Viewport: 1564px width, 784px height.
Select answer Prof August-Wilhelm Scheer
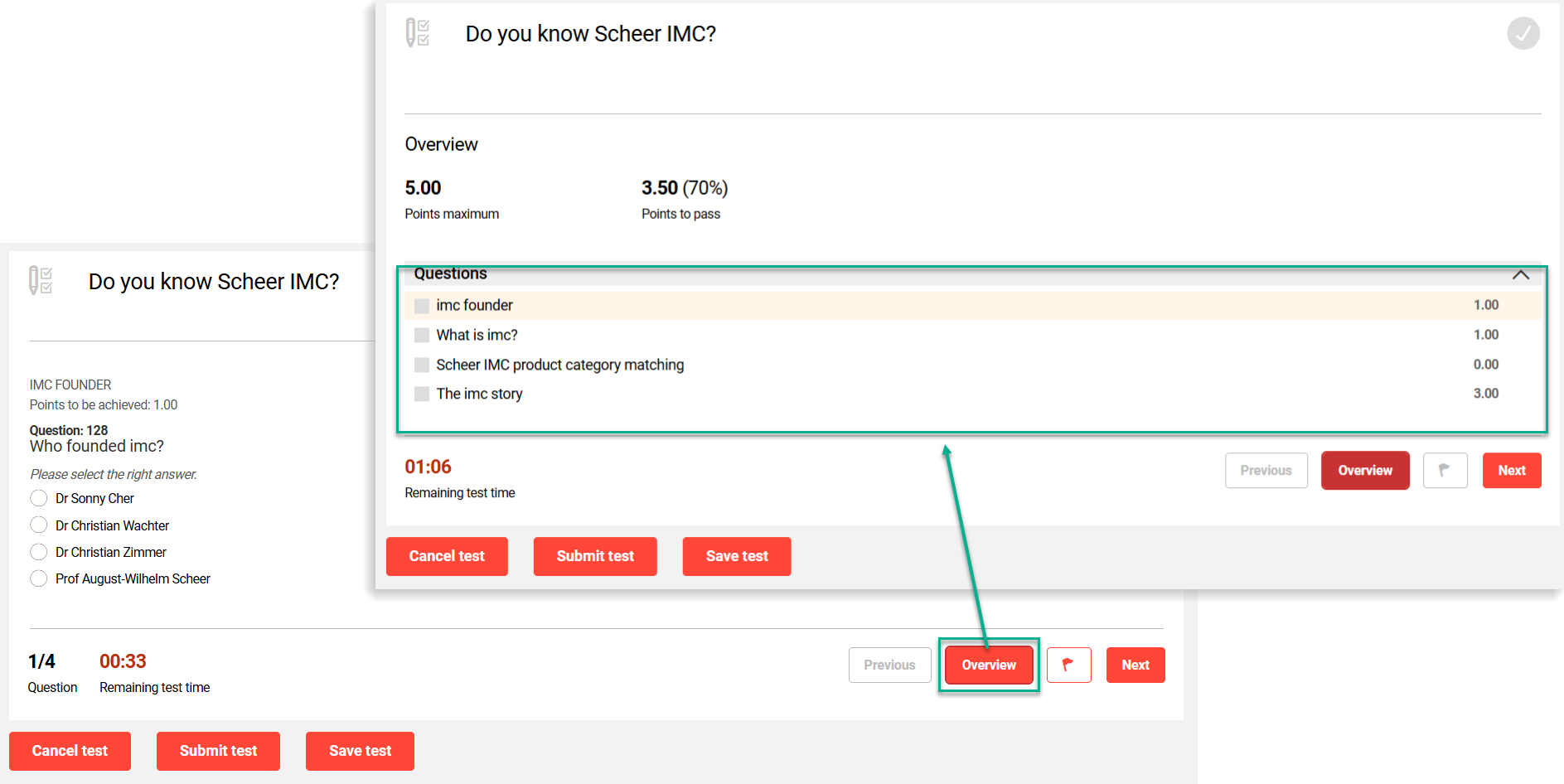pos(38,578)
